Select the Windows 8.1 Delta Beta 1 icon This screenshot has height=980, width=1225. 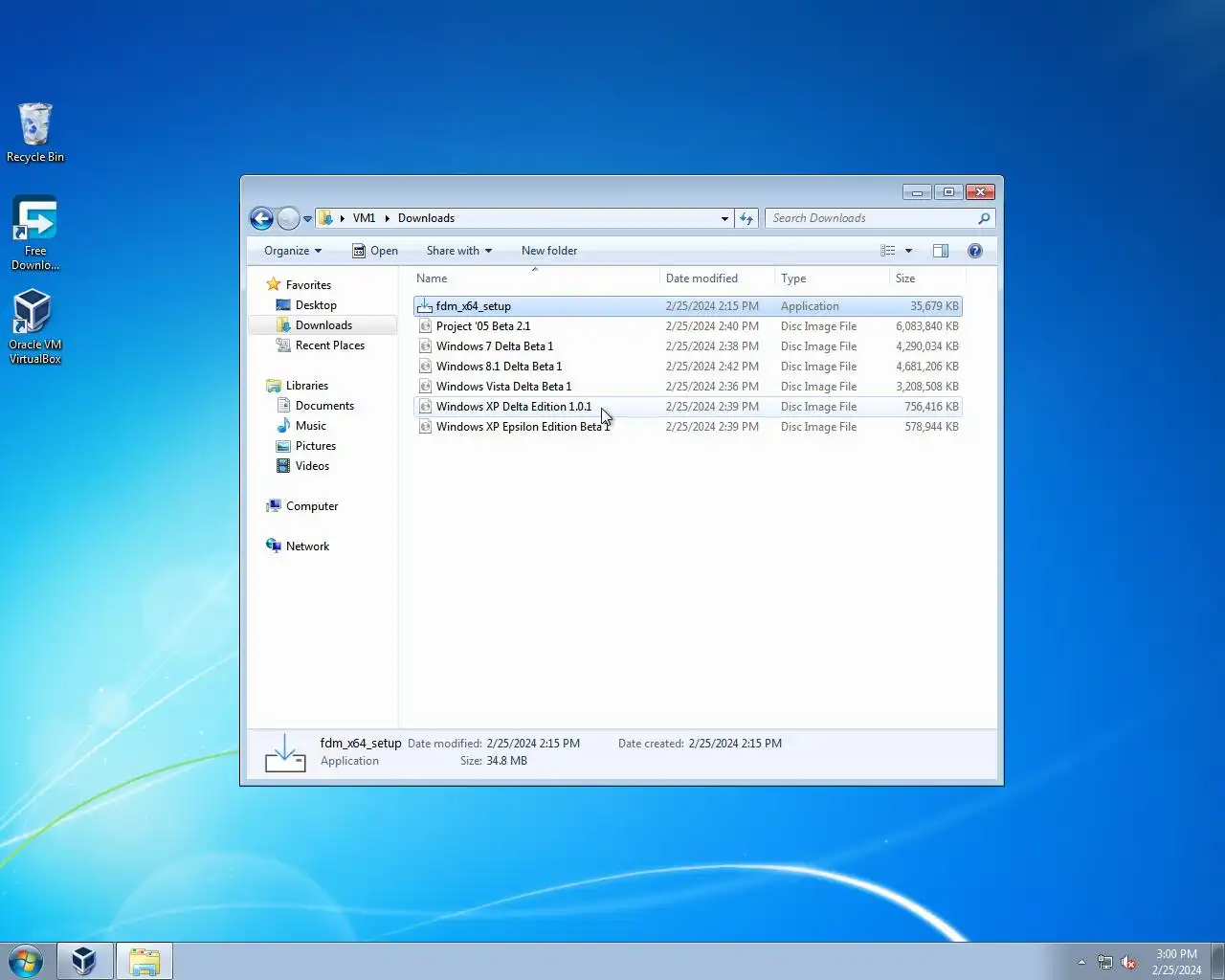[425, 367]
